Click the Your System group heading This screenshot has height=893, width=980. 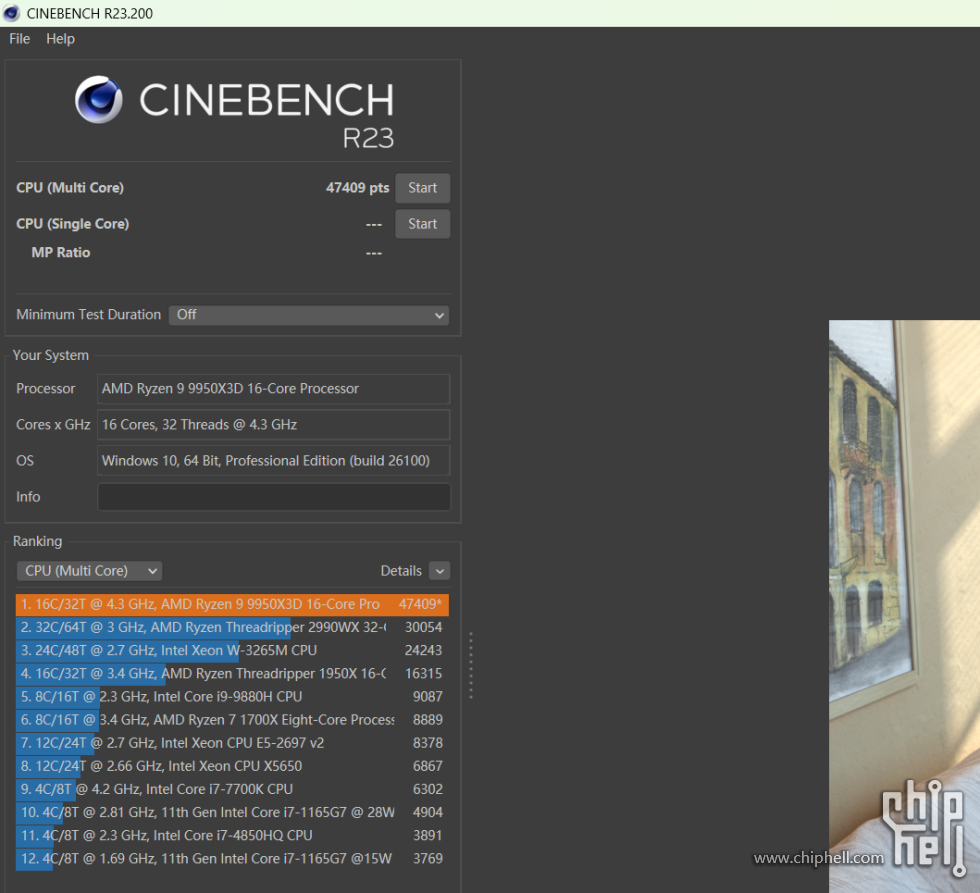click(x=51, y=355)
